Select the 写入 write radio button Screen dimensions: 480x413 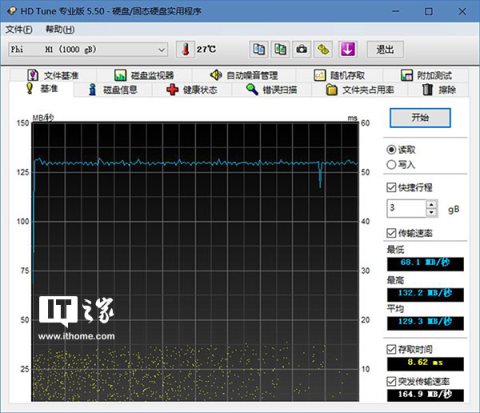[401, 165]
